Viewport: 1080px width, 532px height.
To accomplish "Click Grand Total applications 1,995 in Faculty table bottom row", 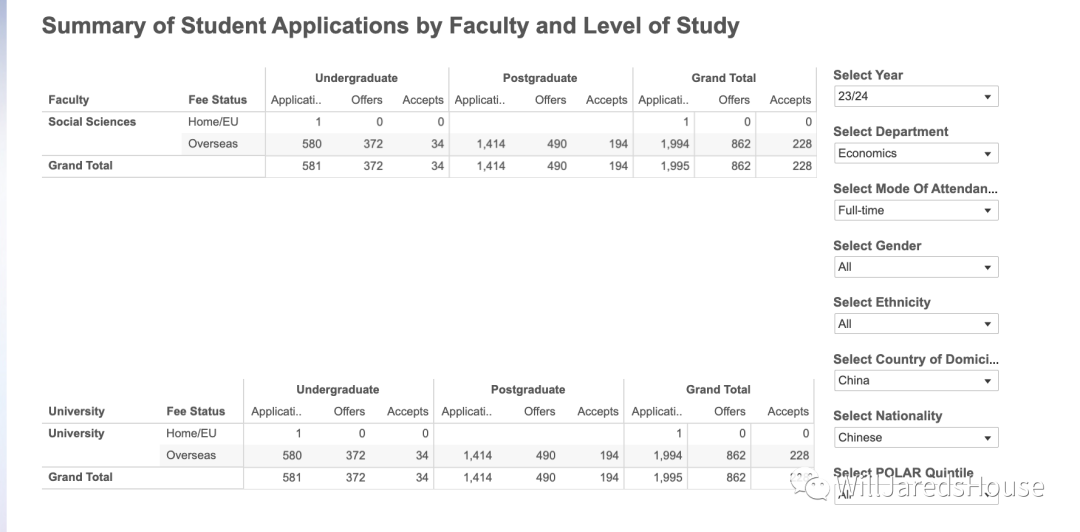I will (x=673, y=165).
